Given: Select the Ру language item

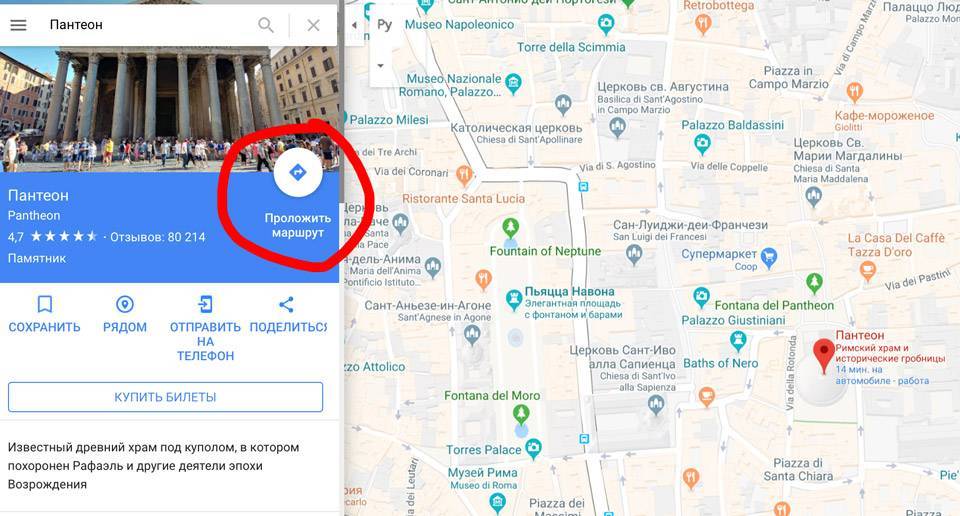Looking at the screenshot, I should point(384,25).
